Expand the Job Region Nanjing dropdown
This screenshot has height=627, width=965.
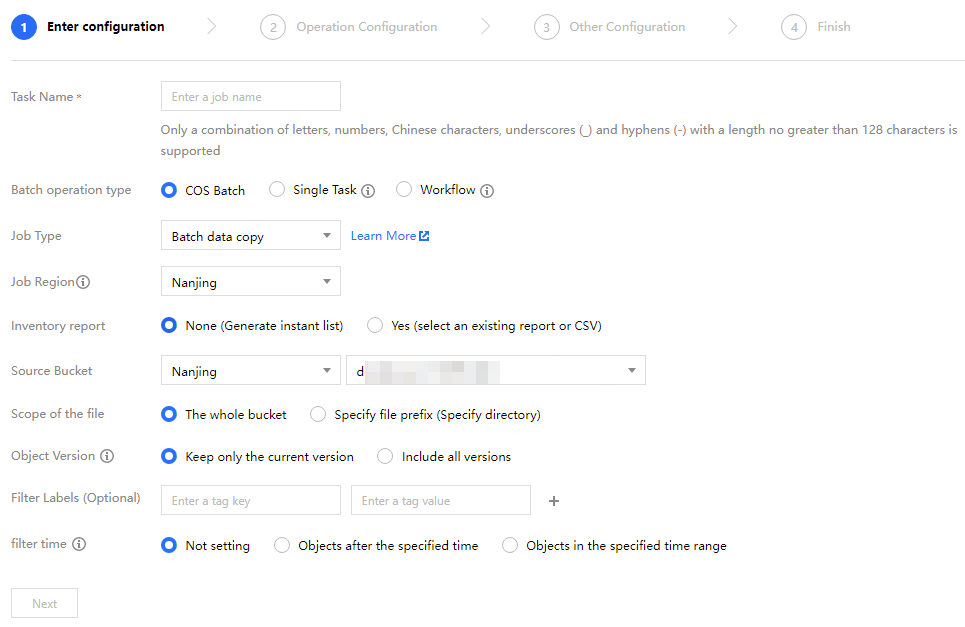click(250, 282)
